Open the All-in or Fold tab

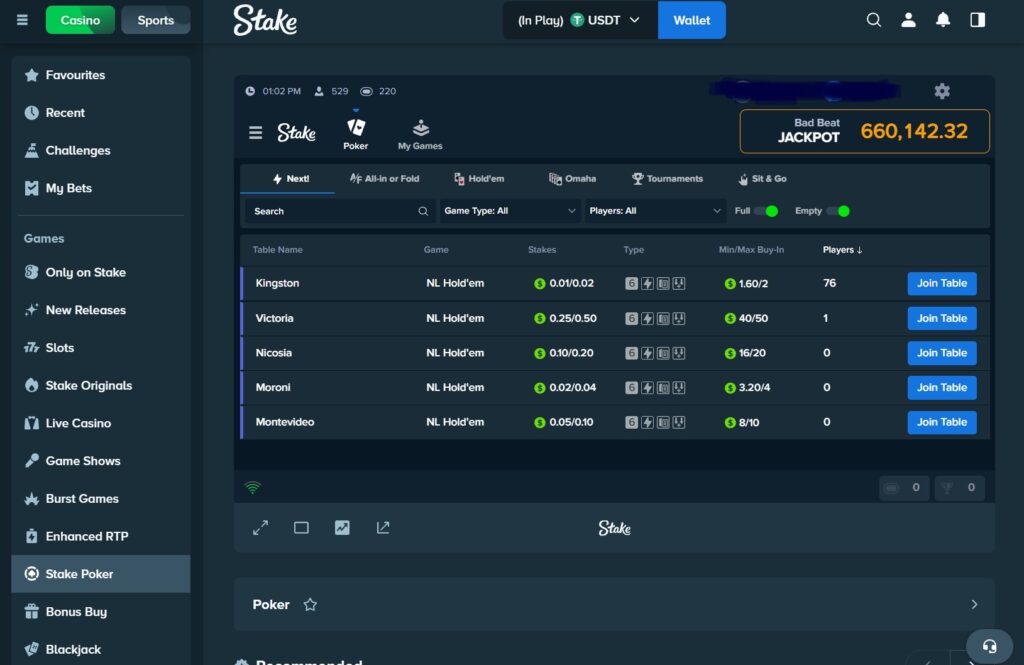coord(383,178)
